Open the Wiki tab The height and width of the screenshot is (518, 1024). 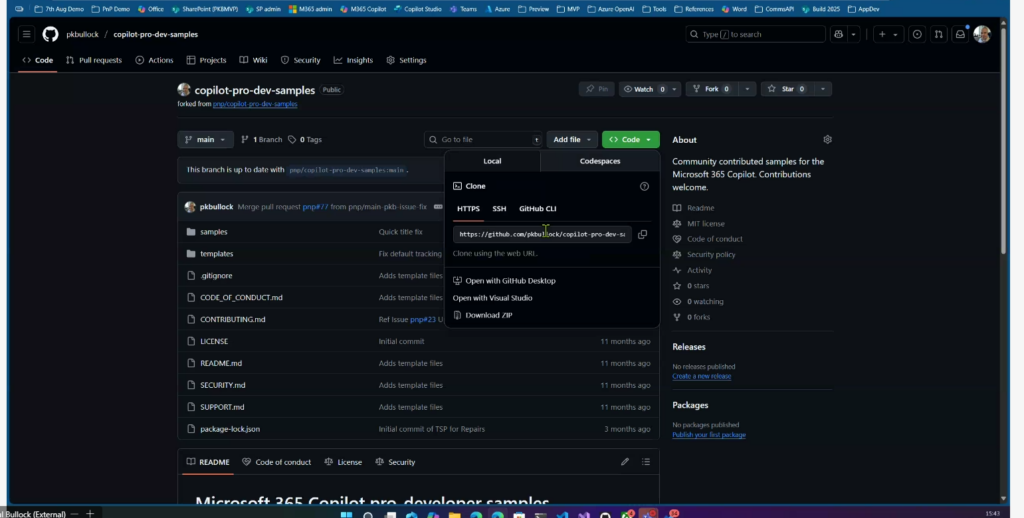pyautogui.click(x=253, y=60)
